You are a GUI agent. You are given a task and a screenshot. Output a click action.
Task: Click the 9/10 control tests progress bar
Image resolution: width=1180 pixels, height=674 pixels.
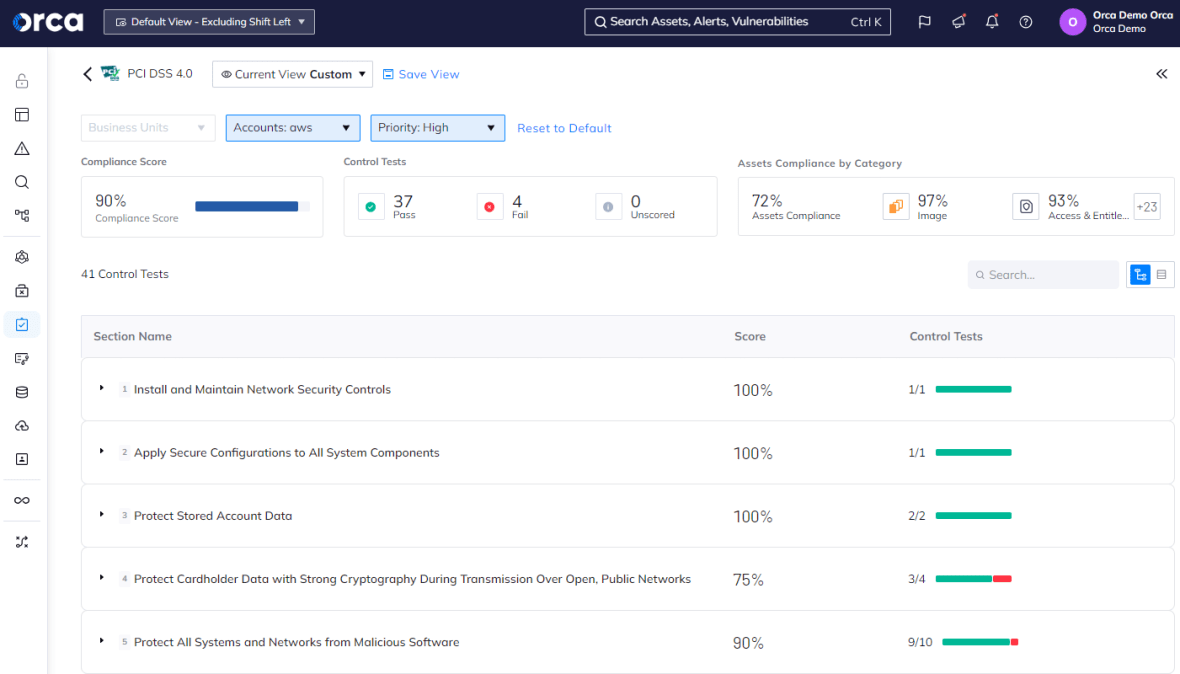point(980,642)
